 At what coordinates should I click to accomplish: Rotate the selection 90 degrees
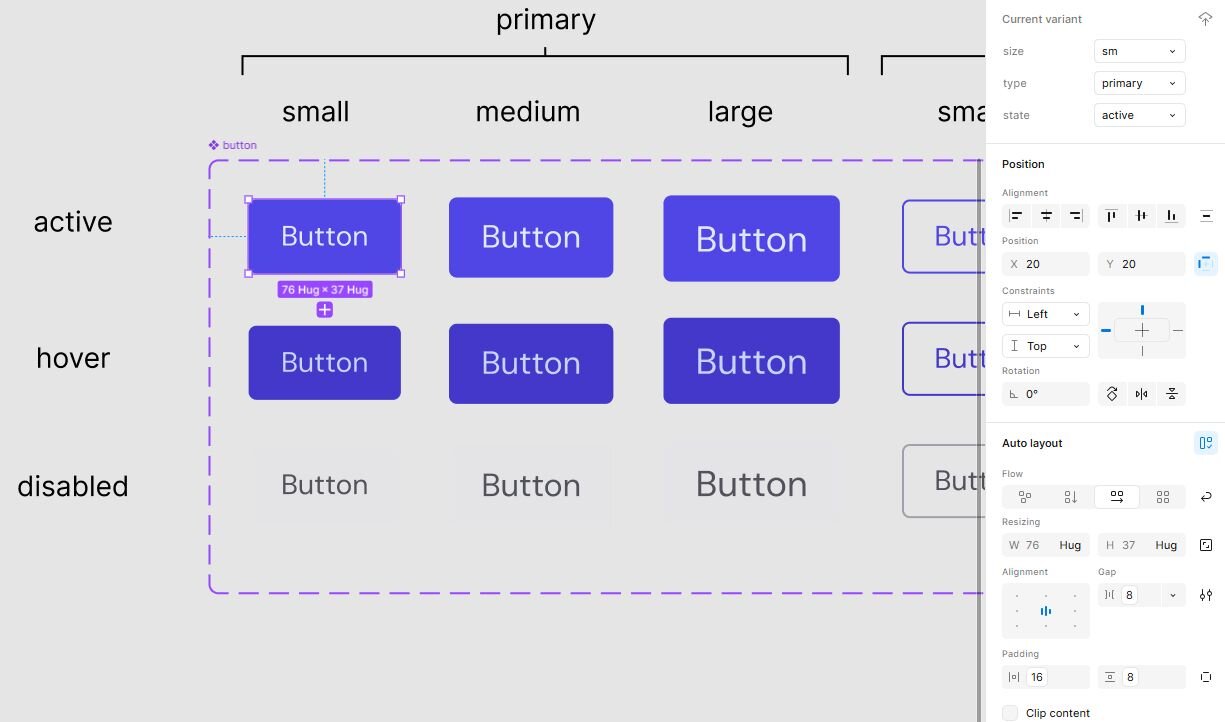[x=1111, y=394]
